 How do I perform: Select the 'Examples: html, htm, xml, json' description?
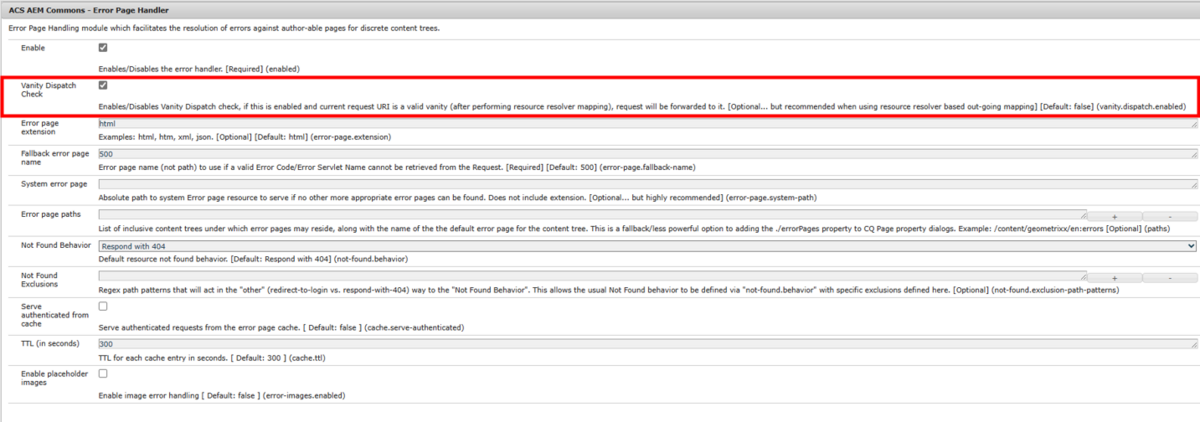pos(244,136)
